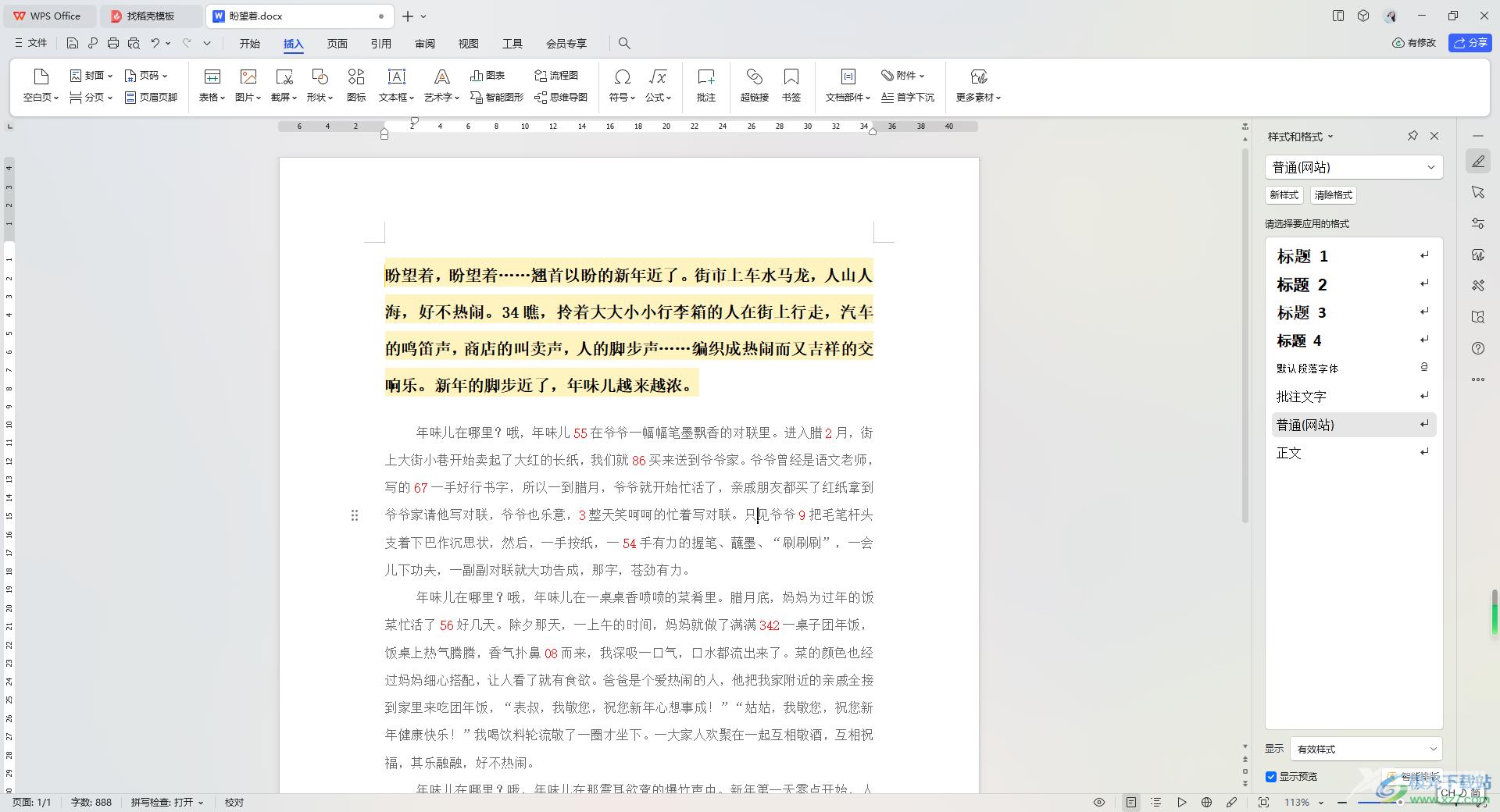The width and height of the screenshot is (1500, 812).
Task: Click the help question mark sidebar icon
Action: (x=1478, y=348)
